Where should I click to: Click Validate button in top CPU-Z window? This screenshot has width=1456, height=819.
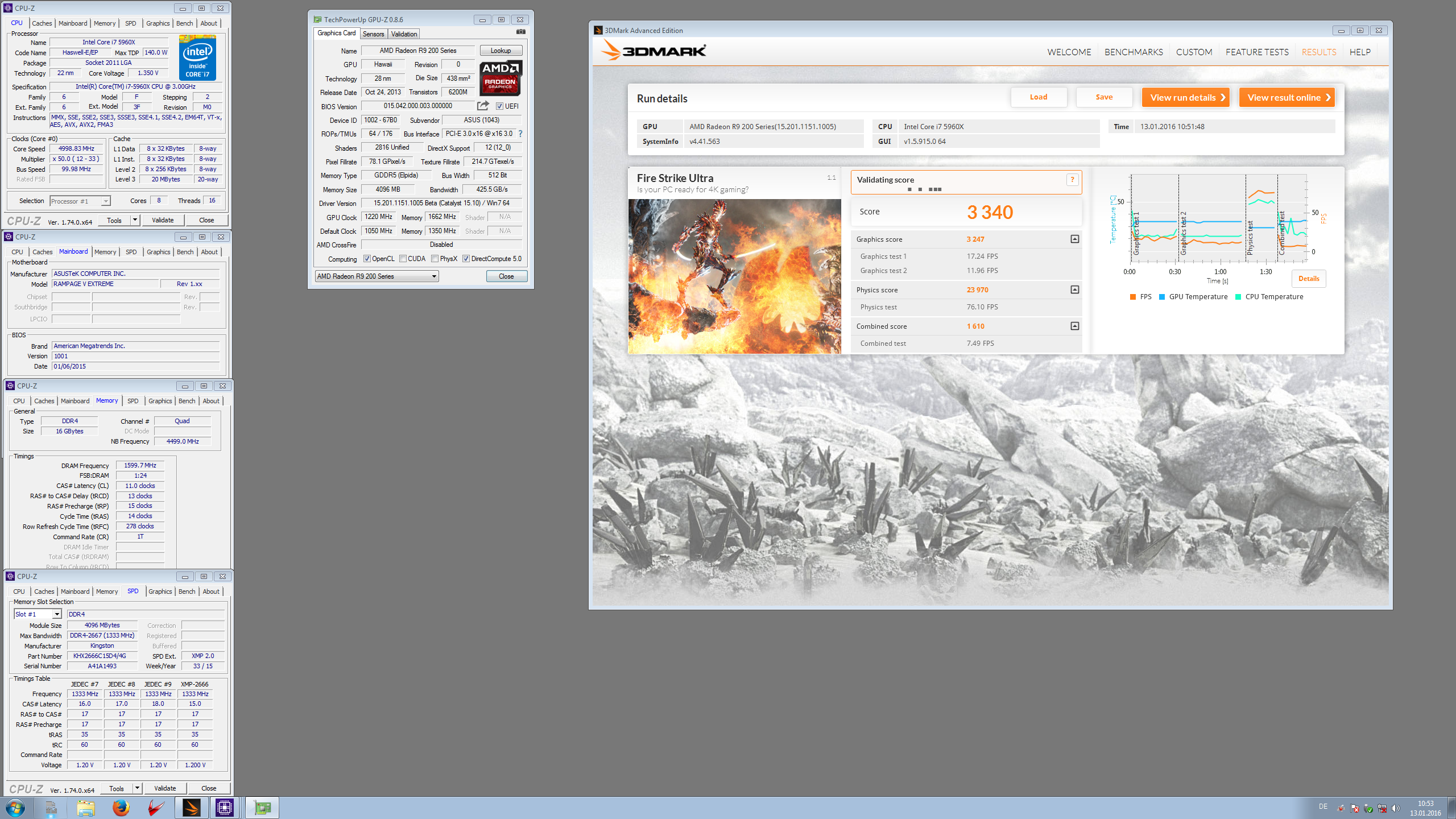[x=163, y=220]
